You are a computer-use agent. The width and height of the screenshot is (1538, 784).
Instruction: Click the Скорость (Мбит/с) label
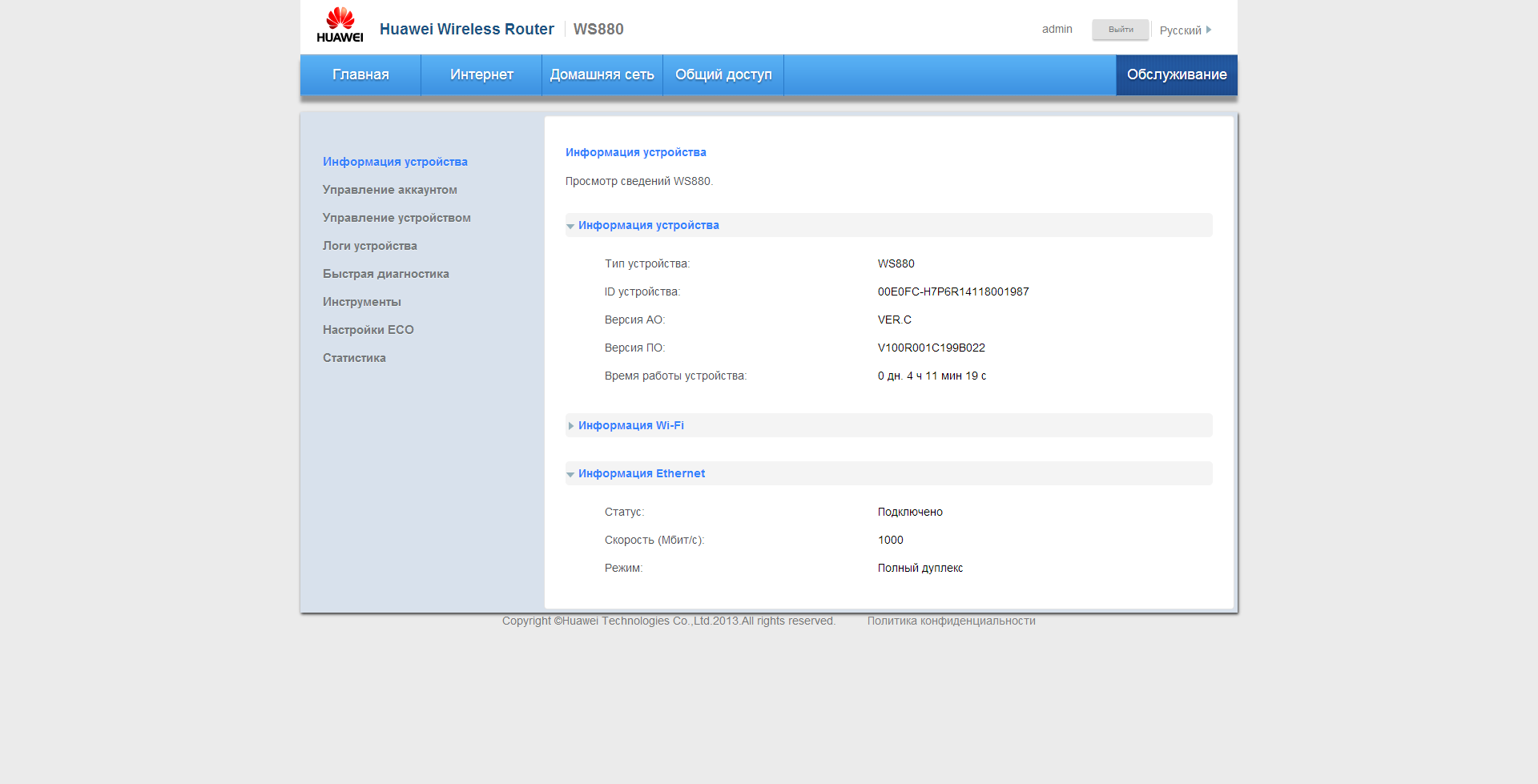654,540
